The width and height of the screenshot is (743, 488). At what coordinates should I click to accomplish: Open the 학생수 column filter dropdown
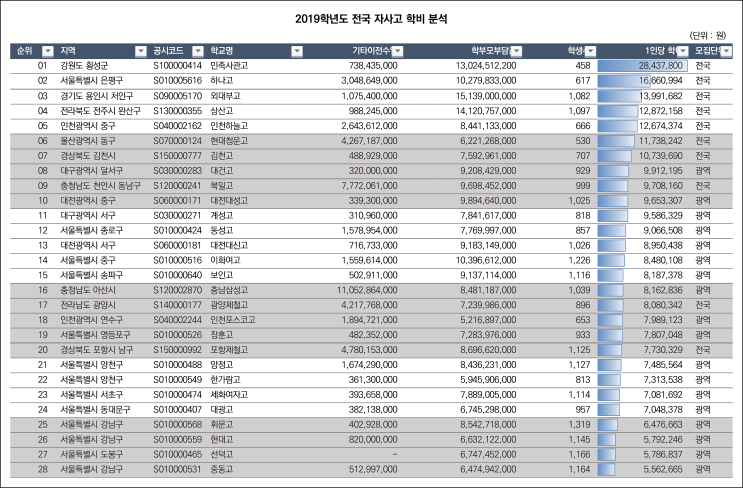pos(590,51)
